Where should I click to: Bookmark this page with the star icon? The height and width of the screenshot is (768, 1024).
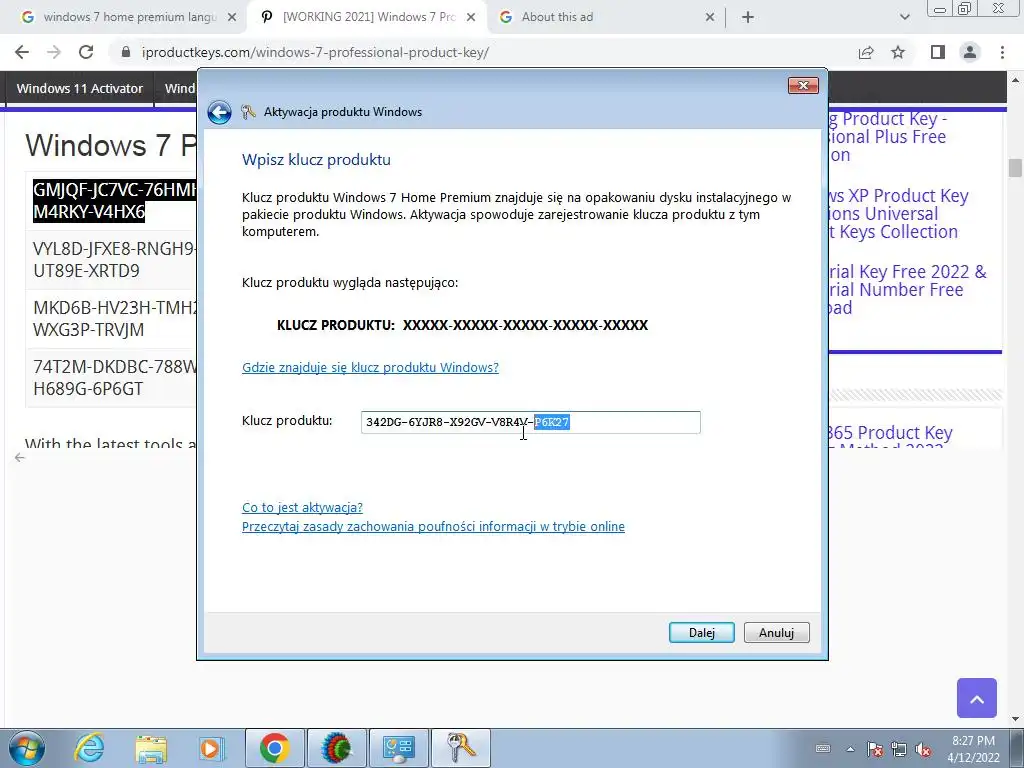[x=898, y=52]
